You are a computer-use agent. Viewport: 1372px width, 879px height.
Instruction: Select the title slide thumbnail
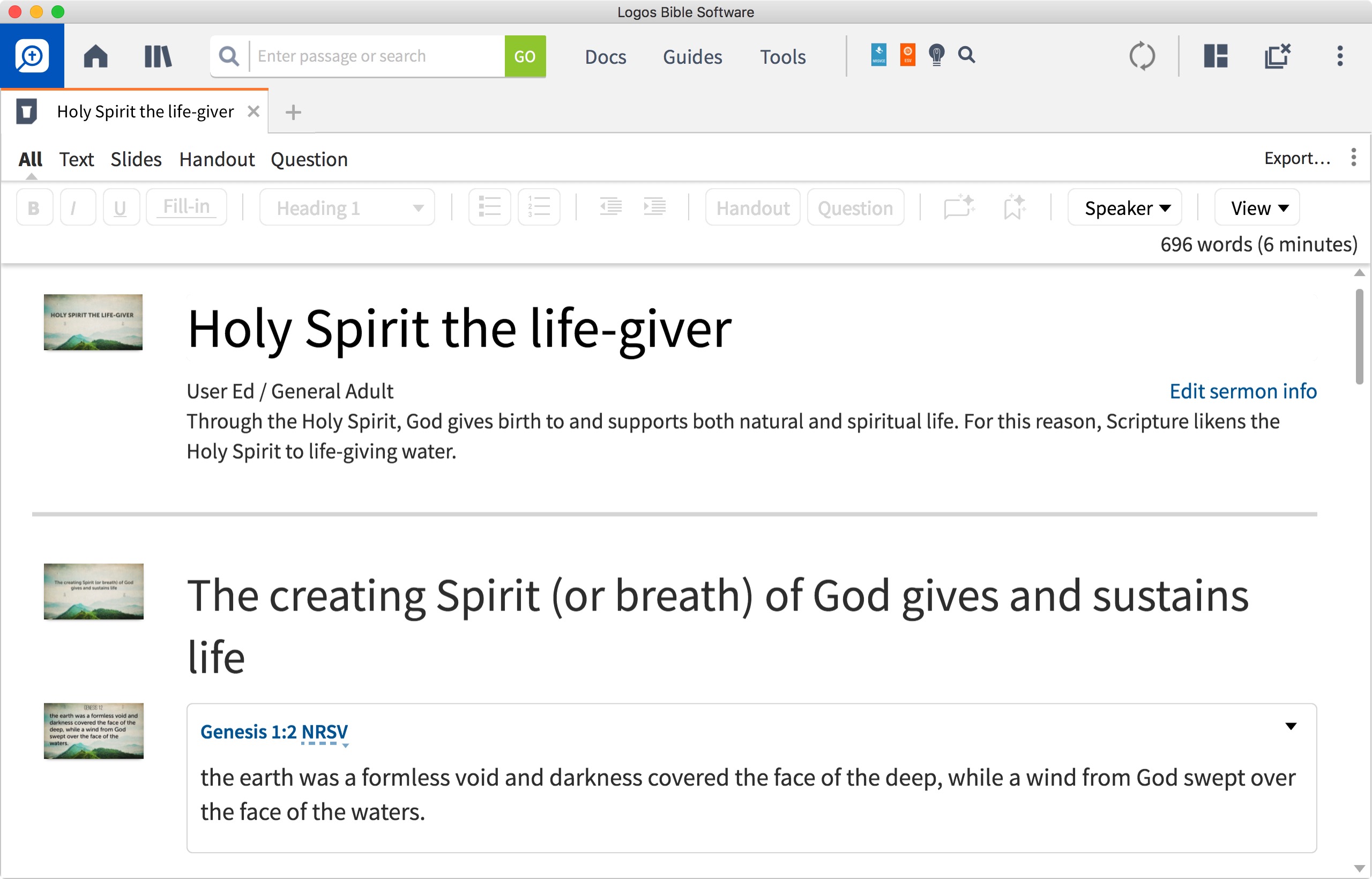click(93, 322)
